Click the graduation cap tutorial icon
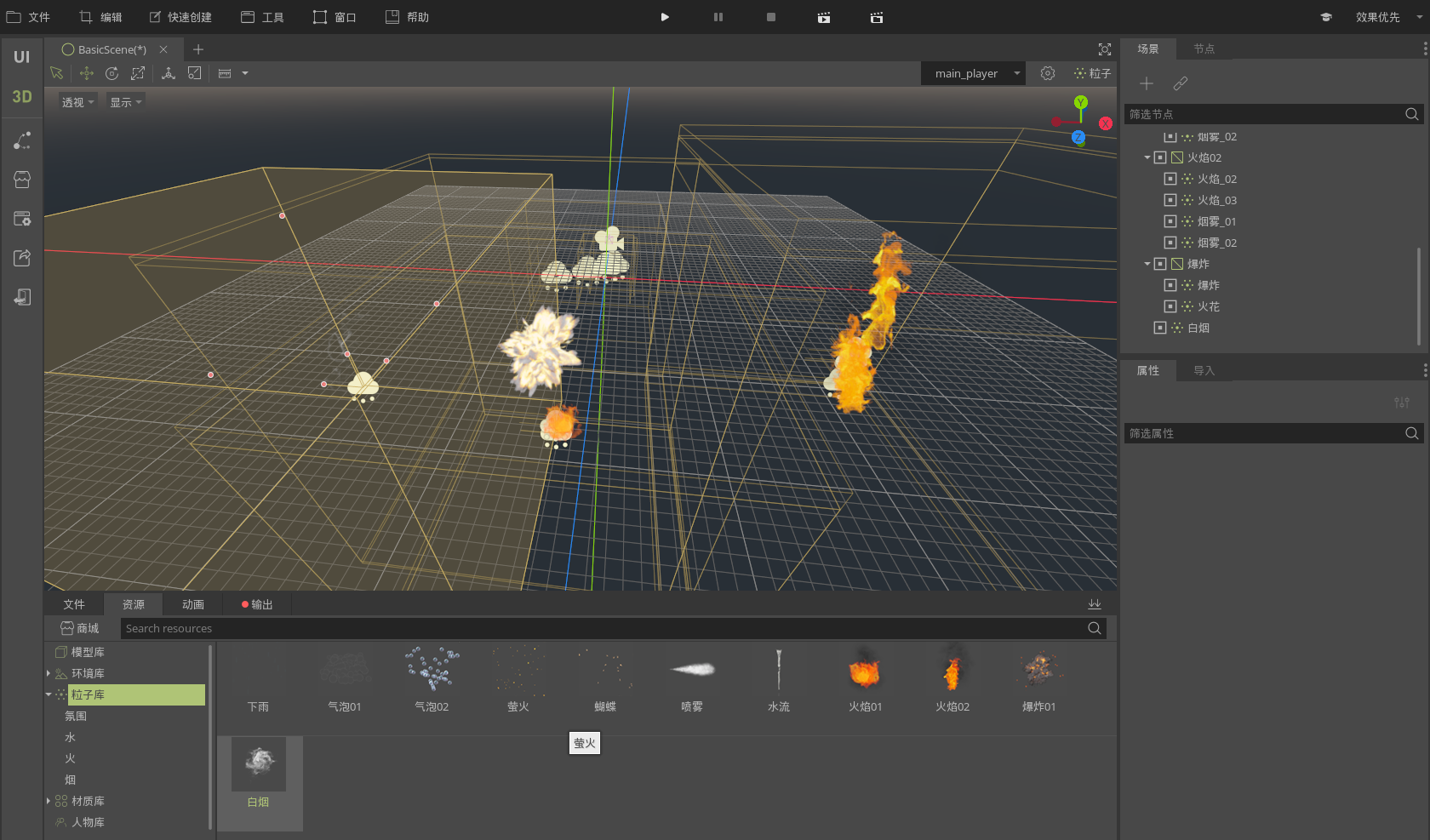This screenshot has height=840, width=1430. (x=1326, y=17)
